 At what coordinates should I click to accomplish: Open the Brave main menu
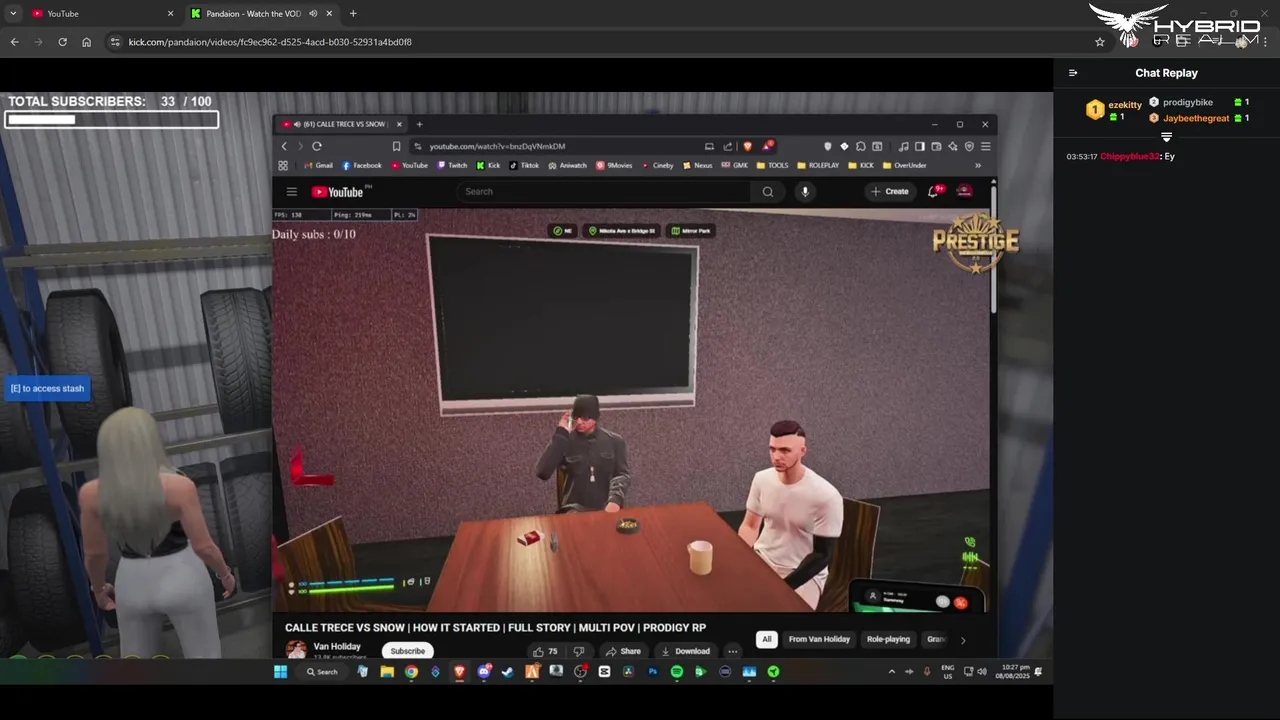coord(985,146)
